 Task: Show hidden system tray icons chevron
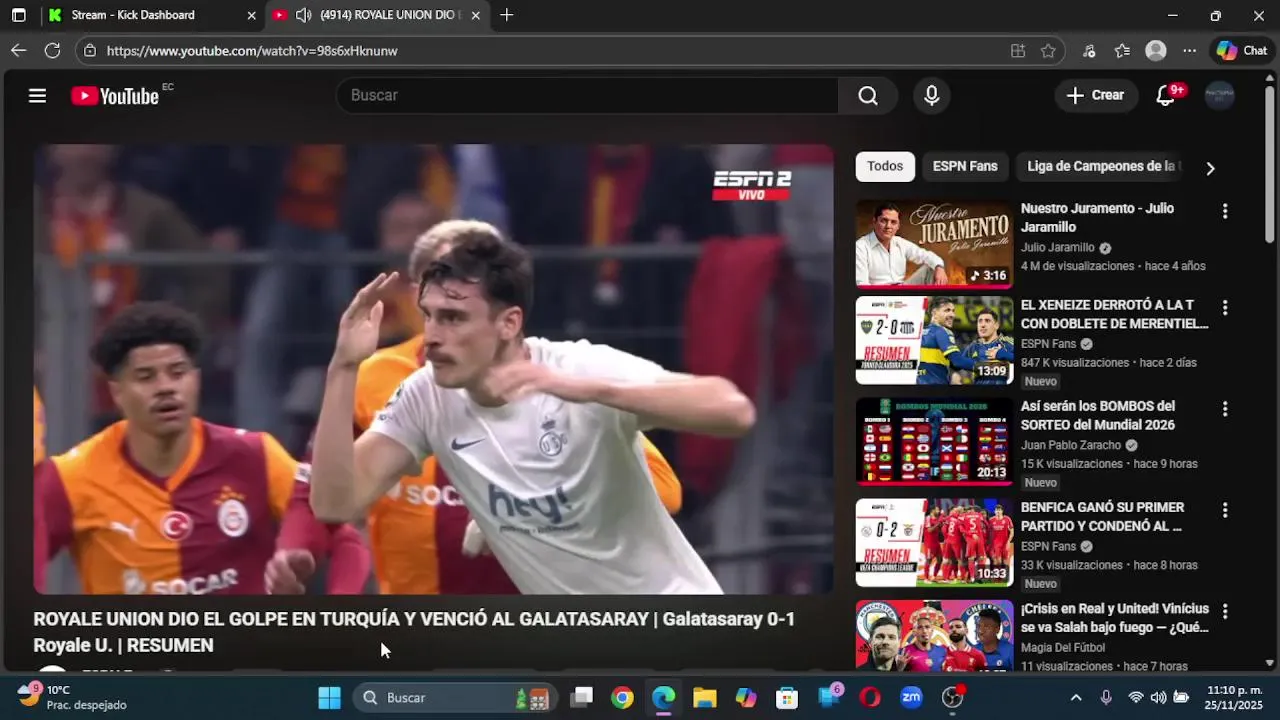click(x=1076, y=697)
